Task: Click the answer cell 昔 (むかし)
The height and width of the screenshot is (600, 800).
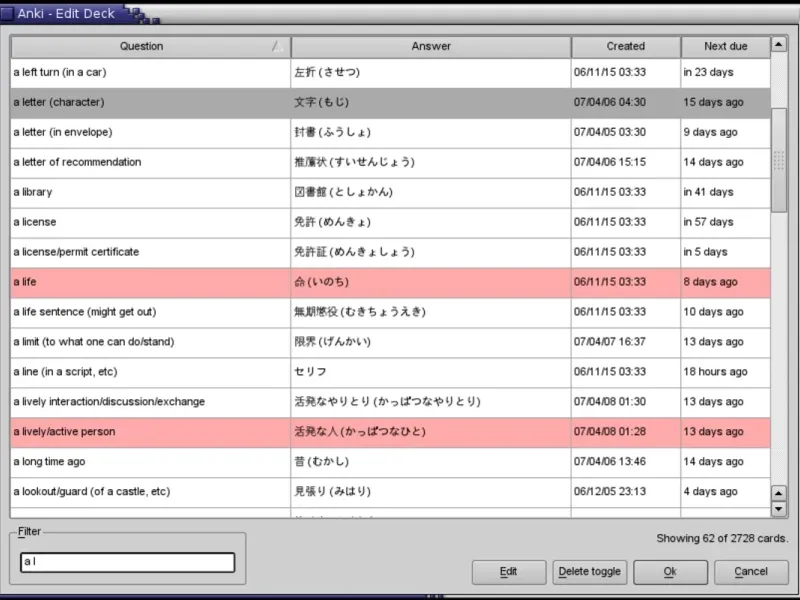Action: coord(431,462)
